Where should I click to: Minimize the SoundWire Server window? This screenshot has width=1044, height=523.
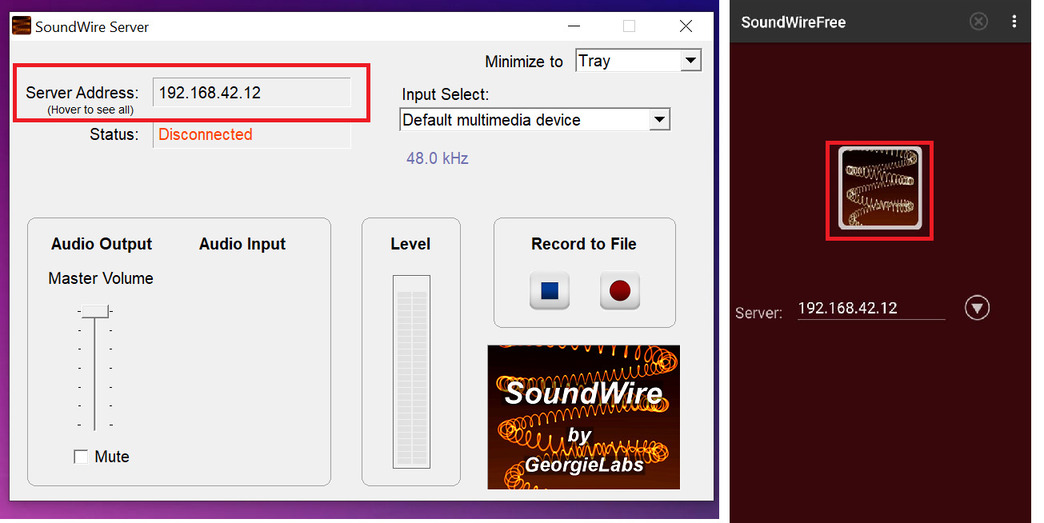click(x=574, y=27)
